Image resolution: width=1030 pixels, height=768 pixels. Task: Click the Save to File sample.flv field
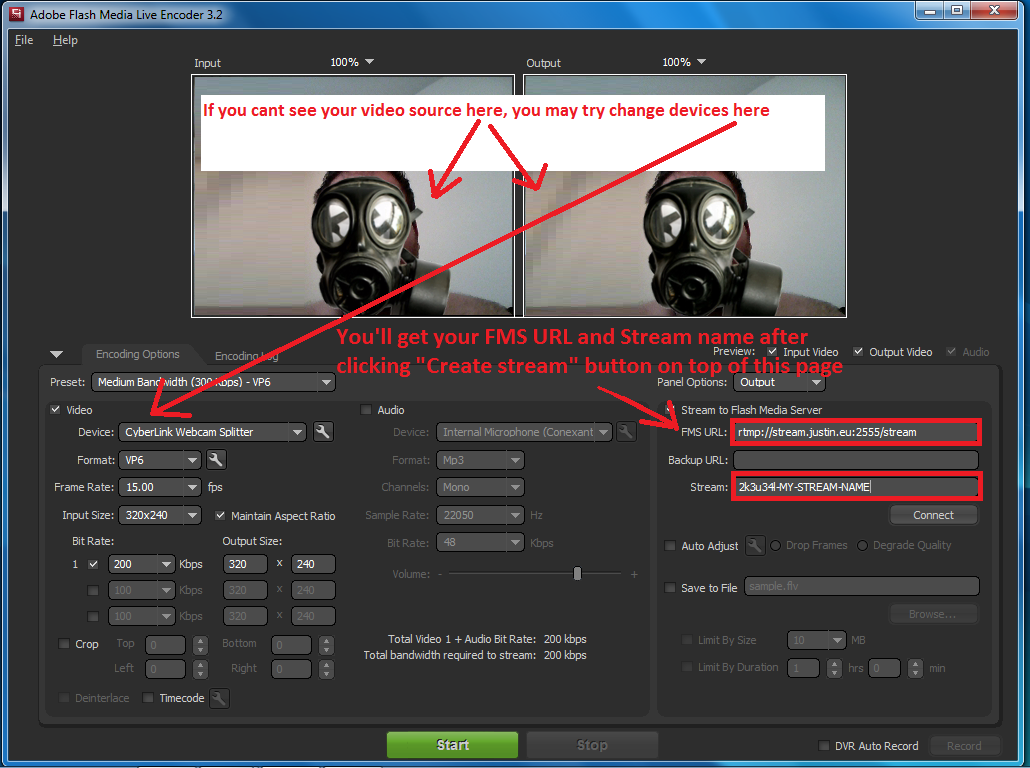(862, 586)
